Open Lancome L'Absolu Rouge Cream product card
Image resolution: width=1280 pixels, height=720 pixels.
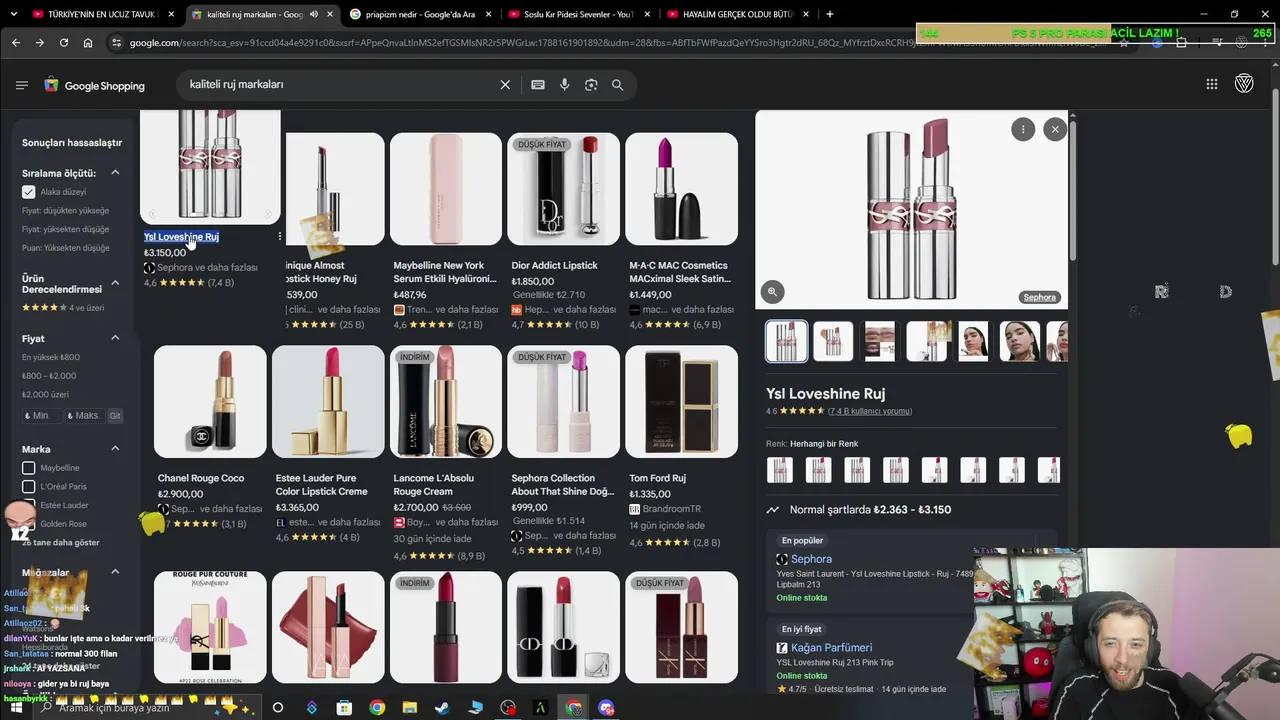point(445,453)
